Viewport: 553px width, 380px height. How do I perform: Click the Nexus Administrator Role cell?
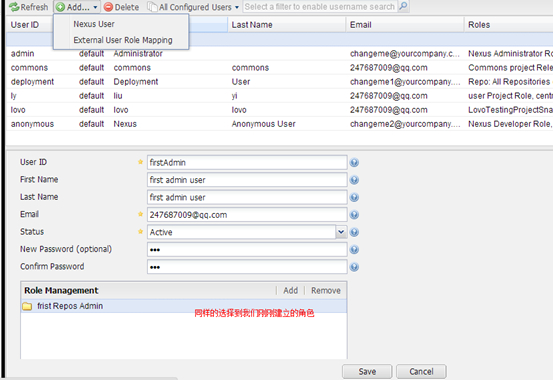coord(510,54)
